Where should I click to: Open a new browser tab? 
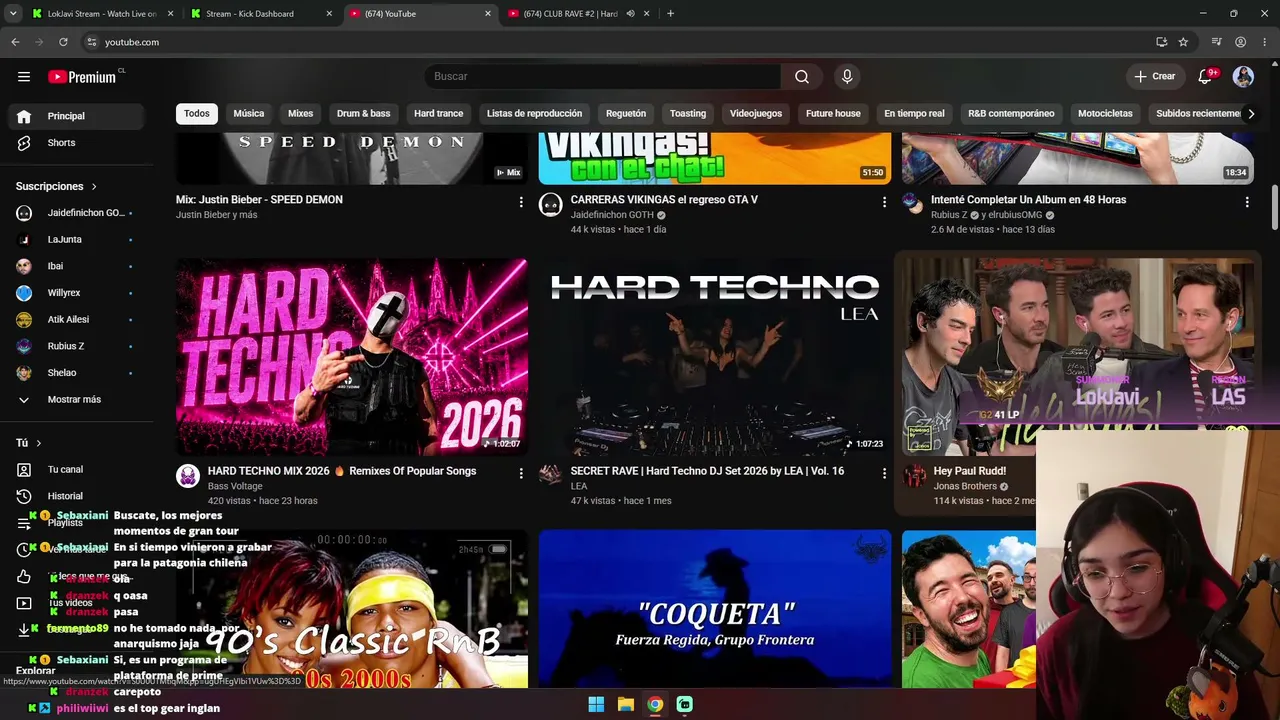670,14
